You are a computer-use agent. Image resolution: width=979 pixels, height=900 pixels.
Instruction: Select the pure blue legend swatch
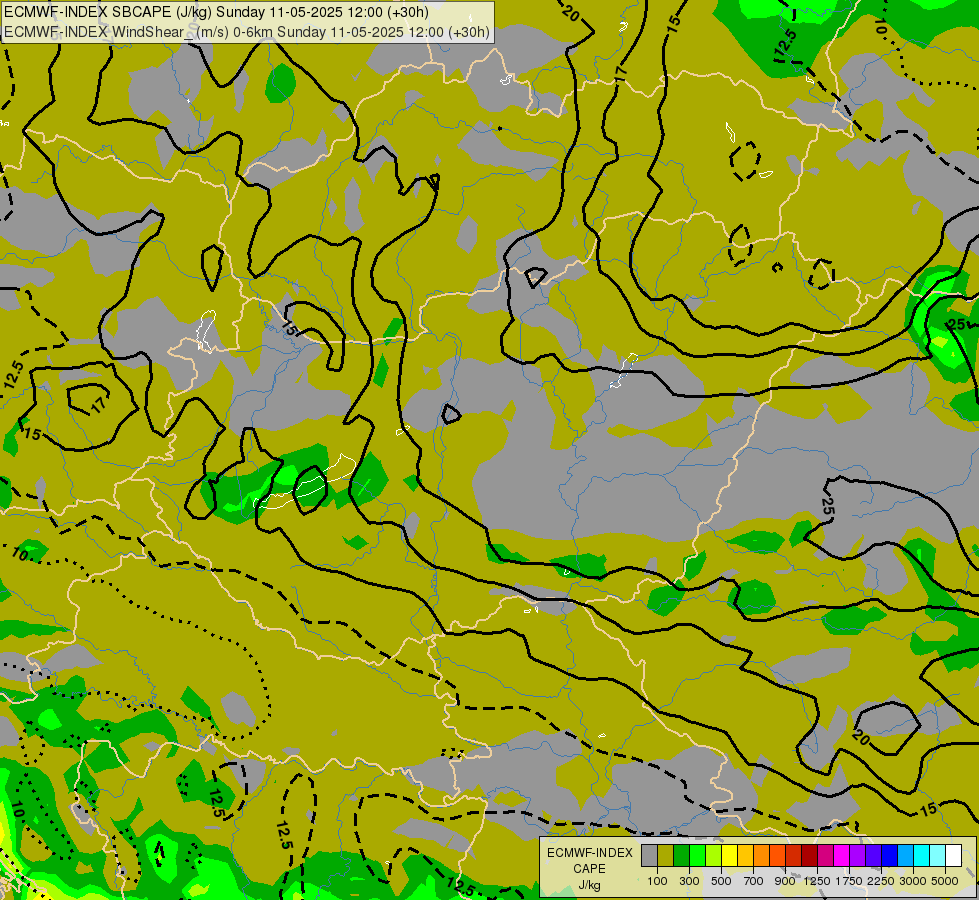click(890, 855)
